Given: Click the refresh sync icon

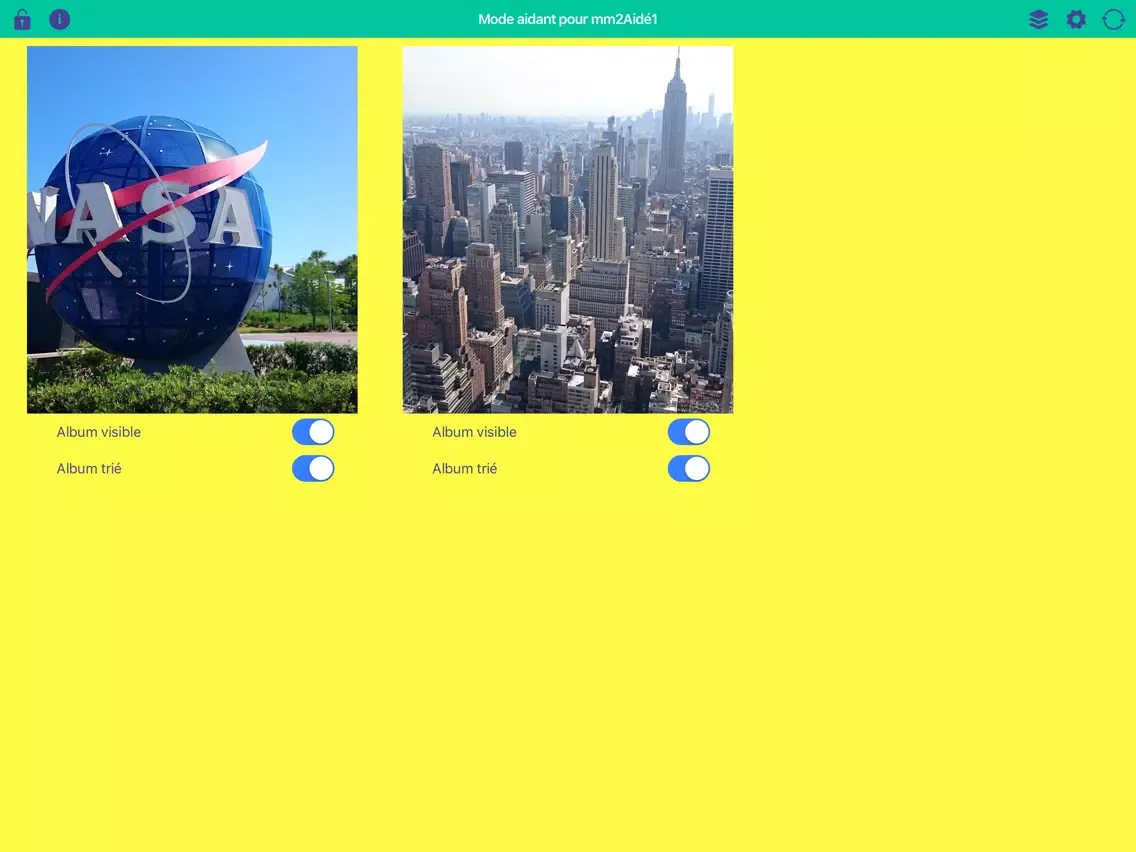Looking at the screenshot, I should tap(1114, 20).
